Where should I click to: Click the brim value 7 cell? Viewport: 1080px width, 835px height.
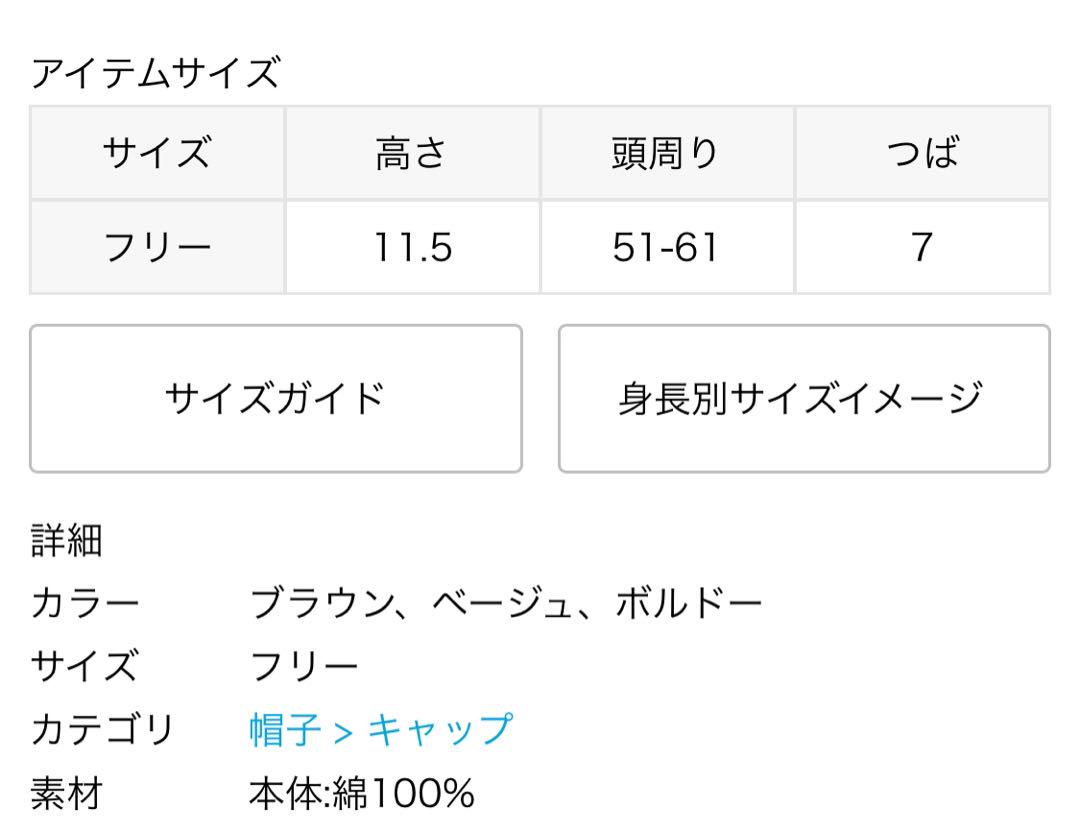coord(922,247)
